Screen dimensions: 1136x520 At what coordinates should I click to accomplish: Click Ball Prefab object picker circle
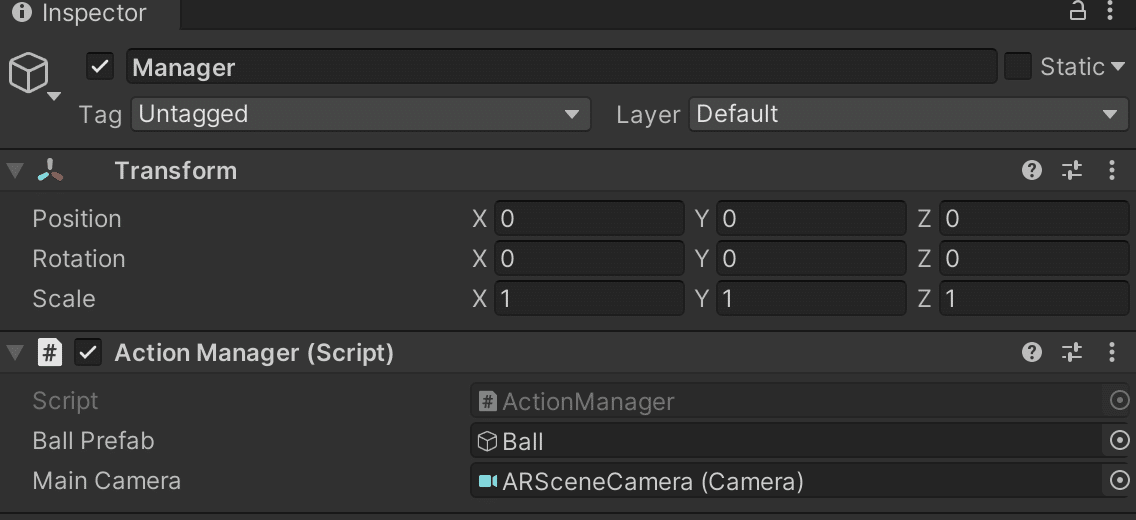tap(1119, 441)
